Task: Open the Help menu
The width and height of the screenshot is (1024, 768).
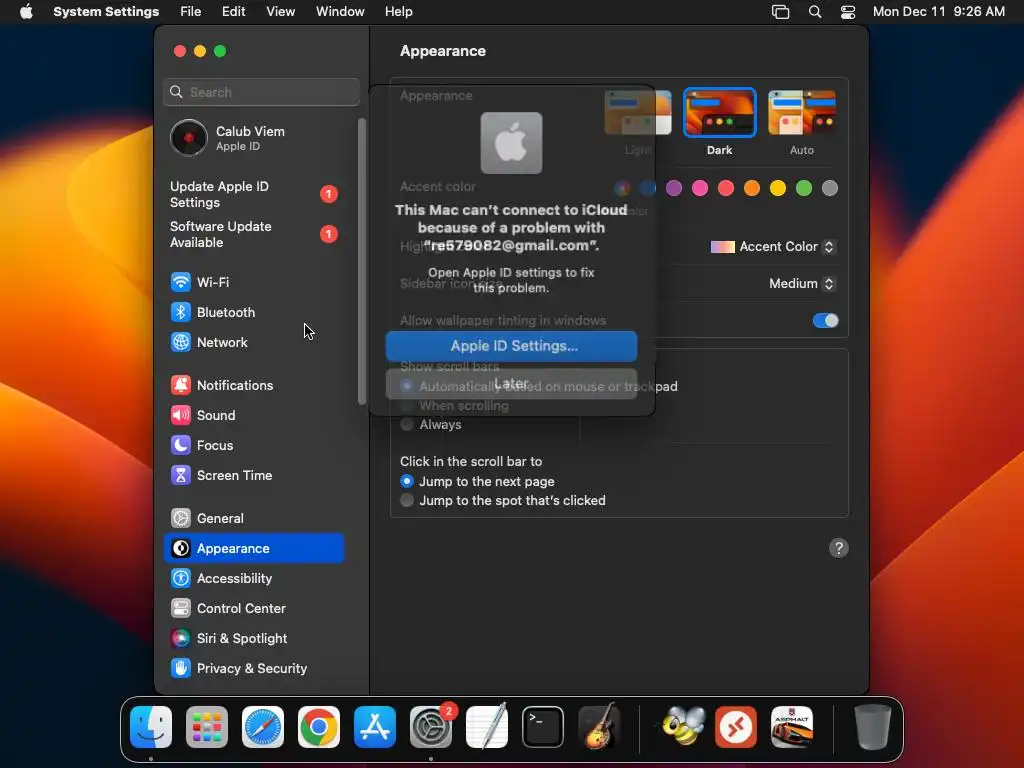Action: [398, 12]
